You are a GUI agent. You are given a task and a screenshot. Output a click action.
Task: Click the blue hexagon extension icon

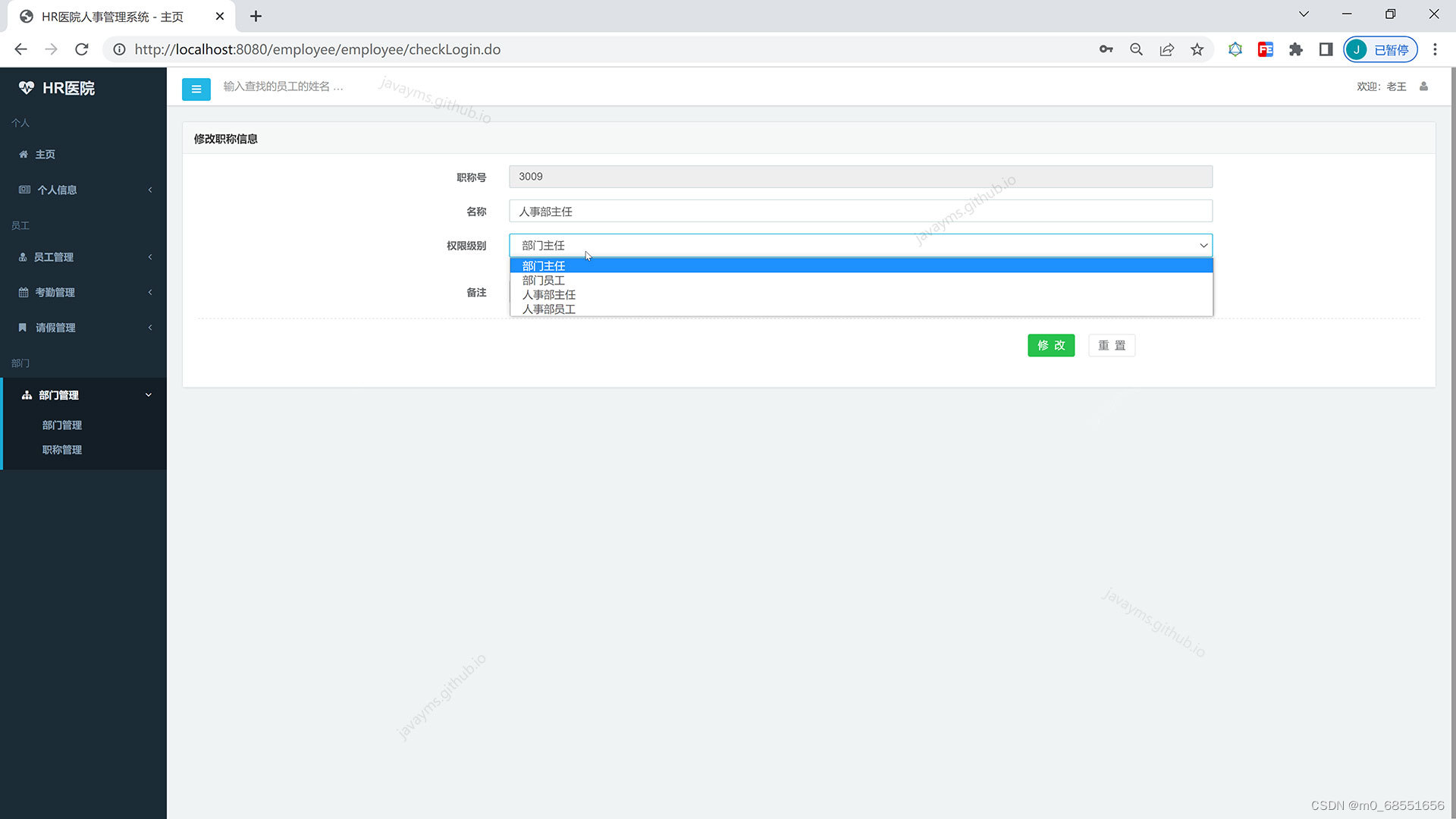[x=1235, y=49]
